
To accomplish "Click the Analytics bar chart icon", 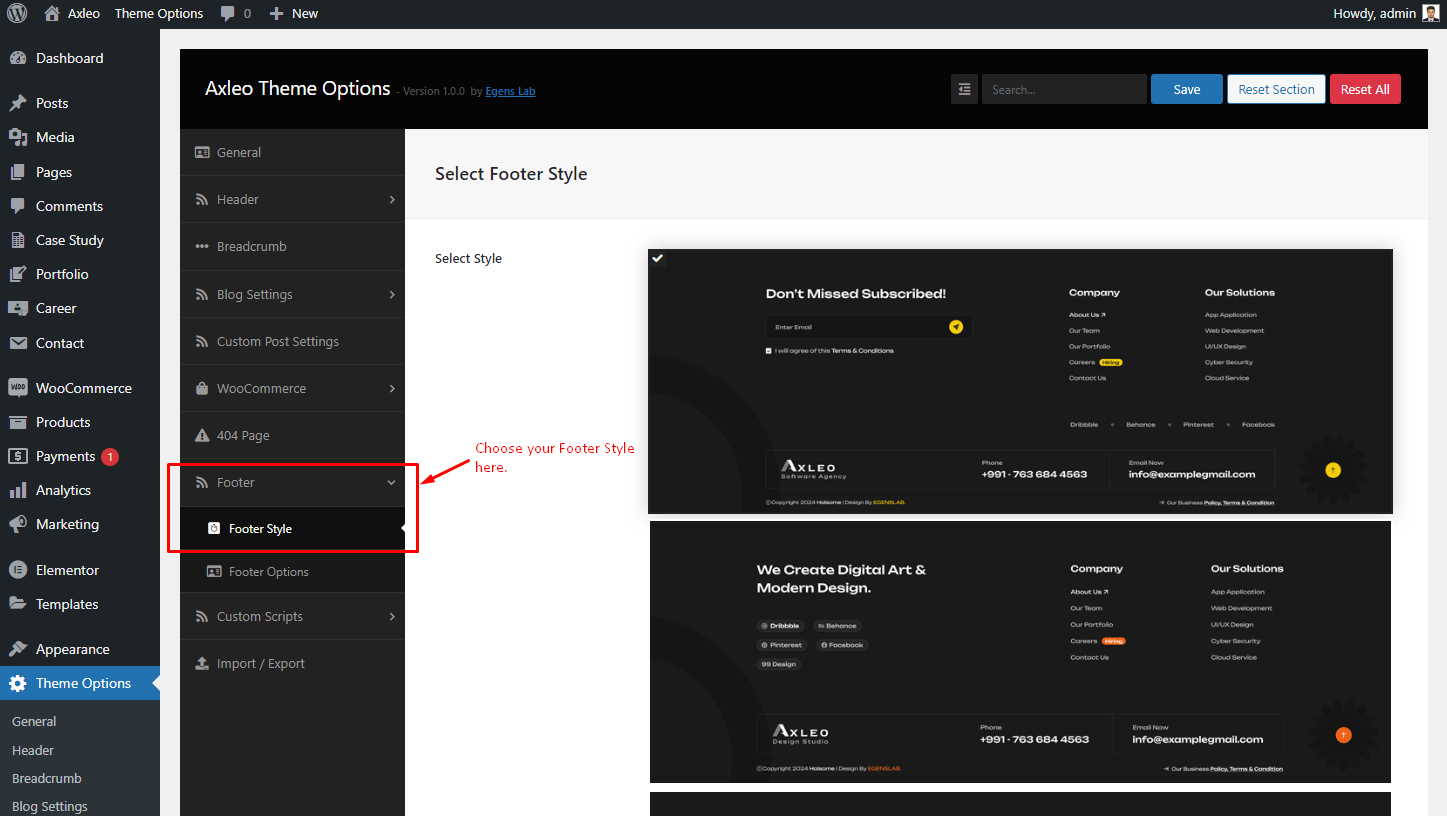I will point(18,490).
